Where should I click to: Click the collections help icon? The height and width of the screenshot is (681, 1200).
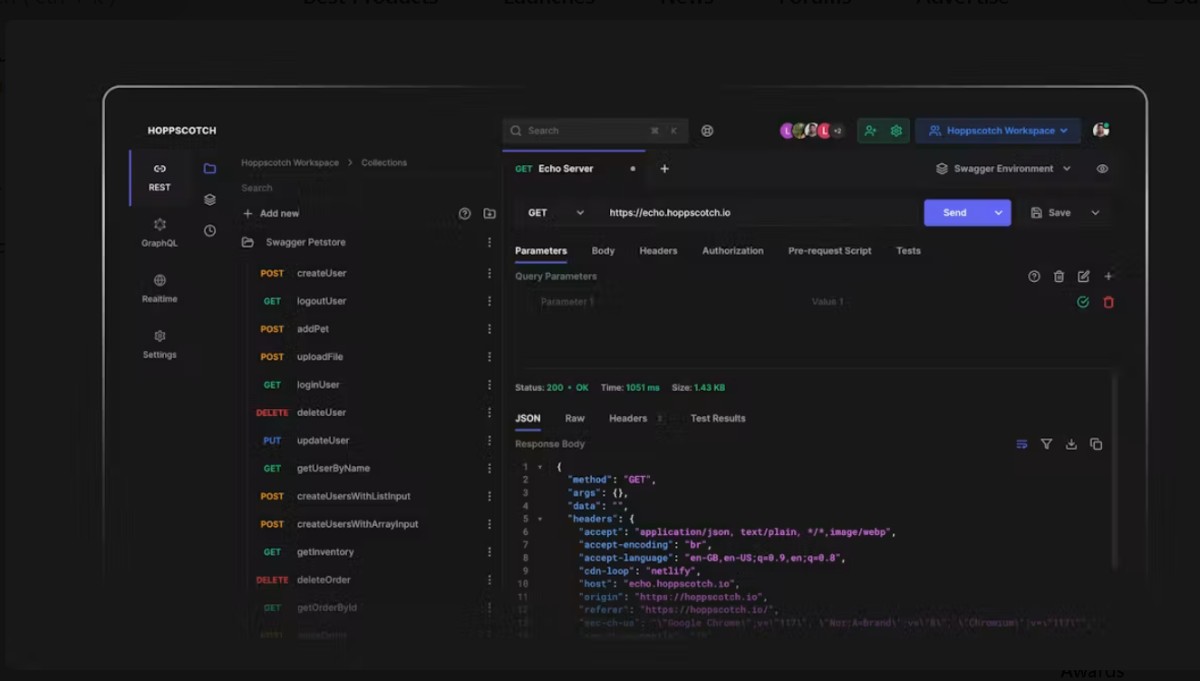(x=464, y=214)
